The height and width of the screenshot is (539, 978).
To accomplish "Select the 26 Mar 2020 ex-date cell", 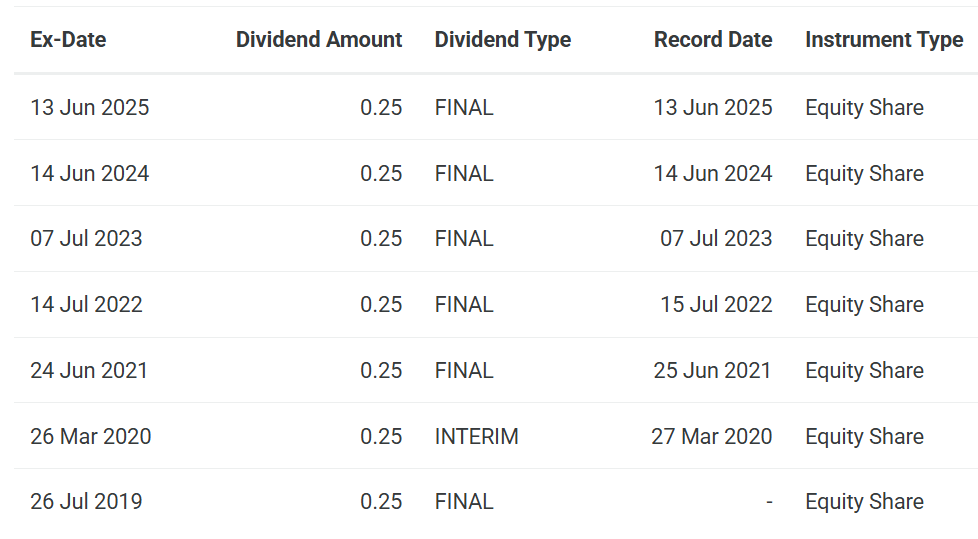I will (x=91, y=437).
